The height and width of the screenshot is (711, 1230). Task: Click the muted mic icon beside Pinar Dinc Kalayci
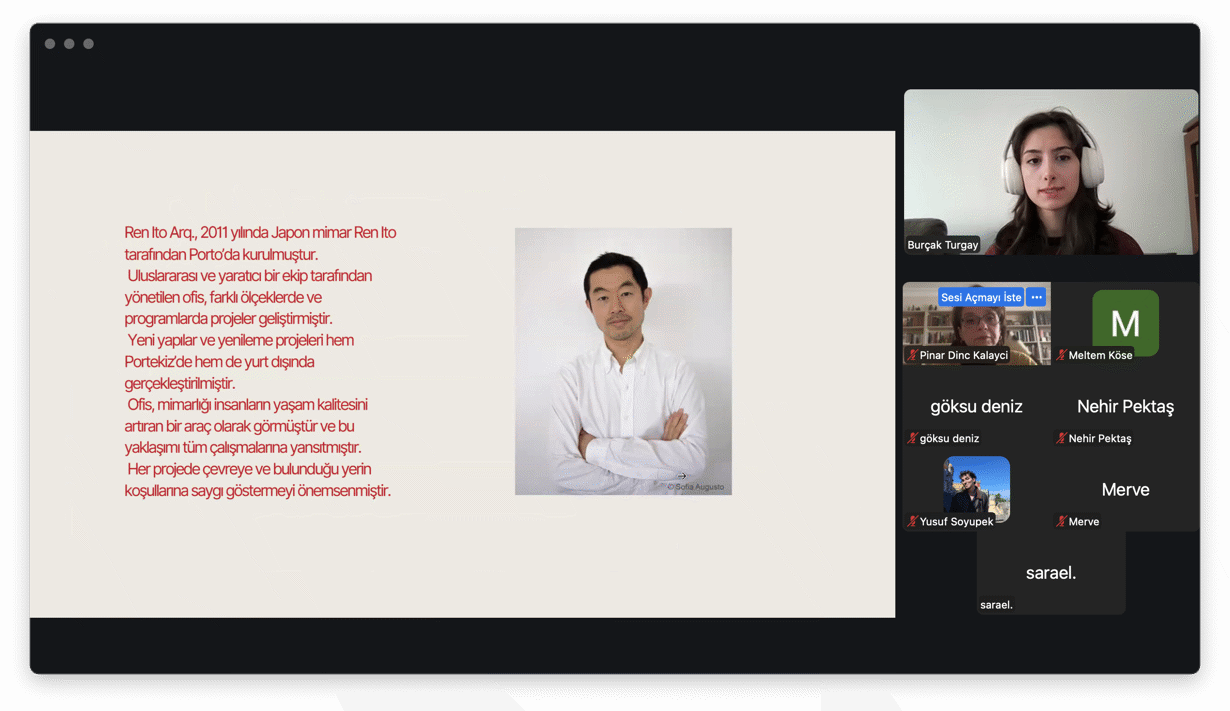pos(912,355)
